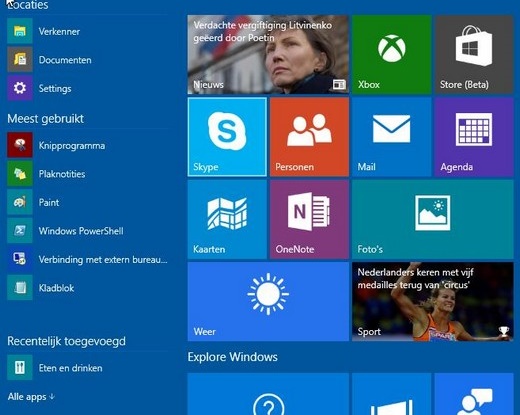This screenshot has width=520, height=415.
Task: Click the Explore Windows group heading
Action: [x=233, y=357]
